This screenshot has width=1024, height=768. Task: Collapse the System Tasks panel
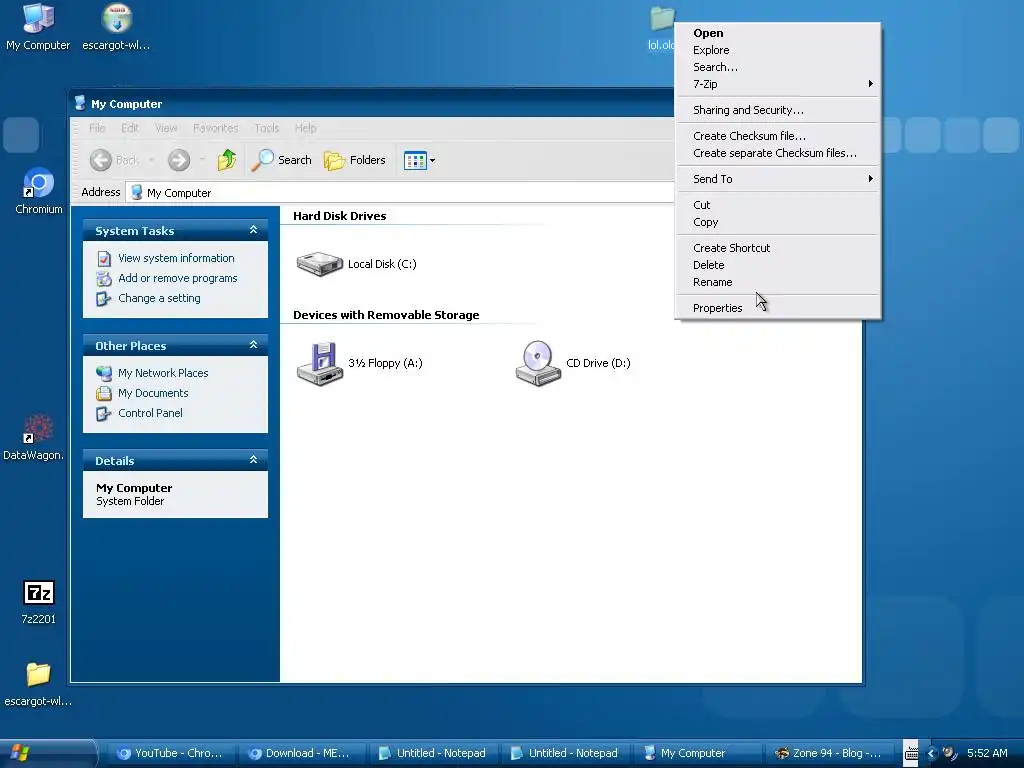click(x=253, y=230)
